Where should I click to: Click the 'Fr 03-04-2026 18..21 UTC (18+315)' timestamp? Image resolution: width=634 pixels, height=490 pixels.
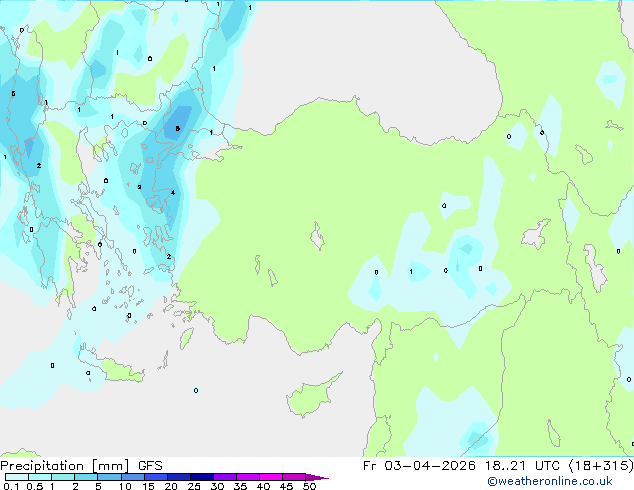(x=498, y=466)
